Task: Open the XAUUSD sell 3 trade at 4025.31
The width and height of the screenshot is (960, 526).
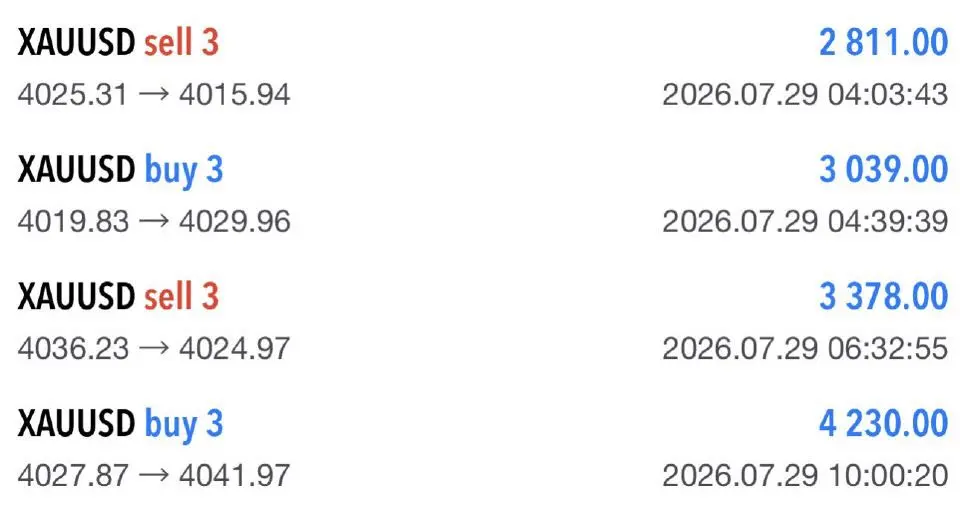Action: pos(482,67)
